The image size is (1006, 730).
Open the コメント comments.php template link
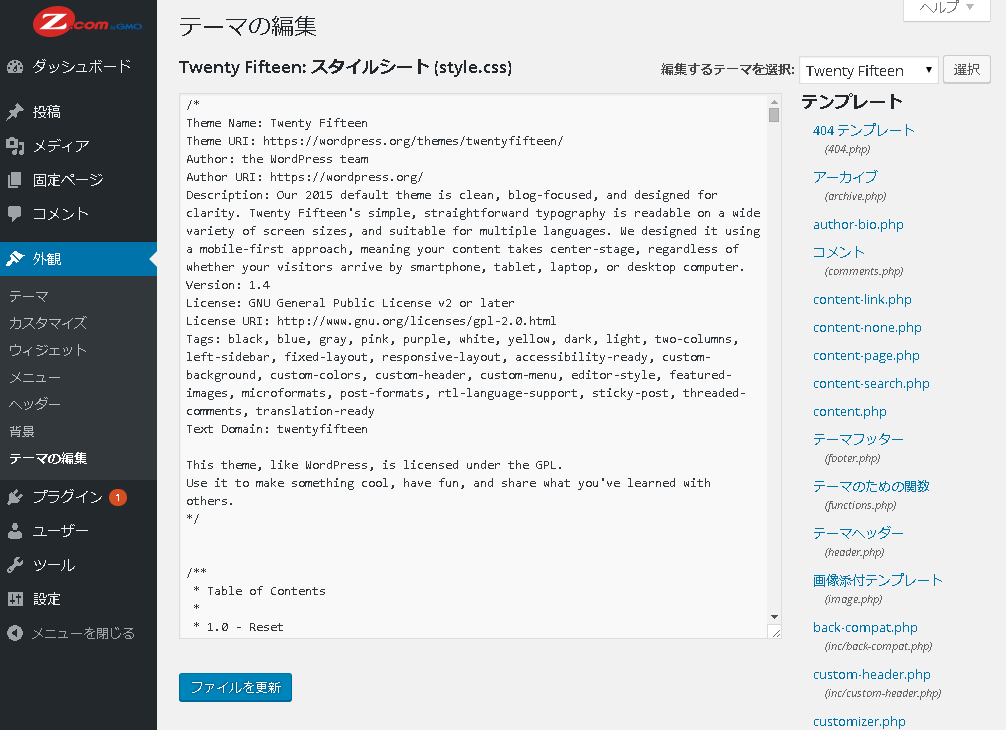click(x=839, y=252)
